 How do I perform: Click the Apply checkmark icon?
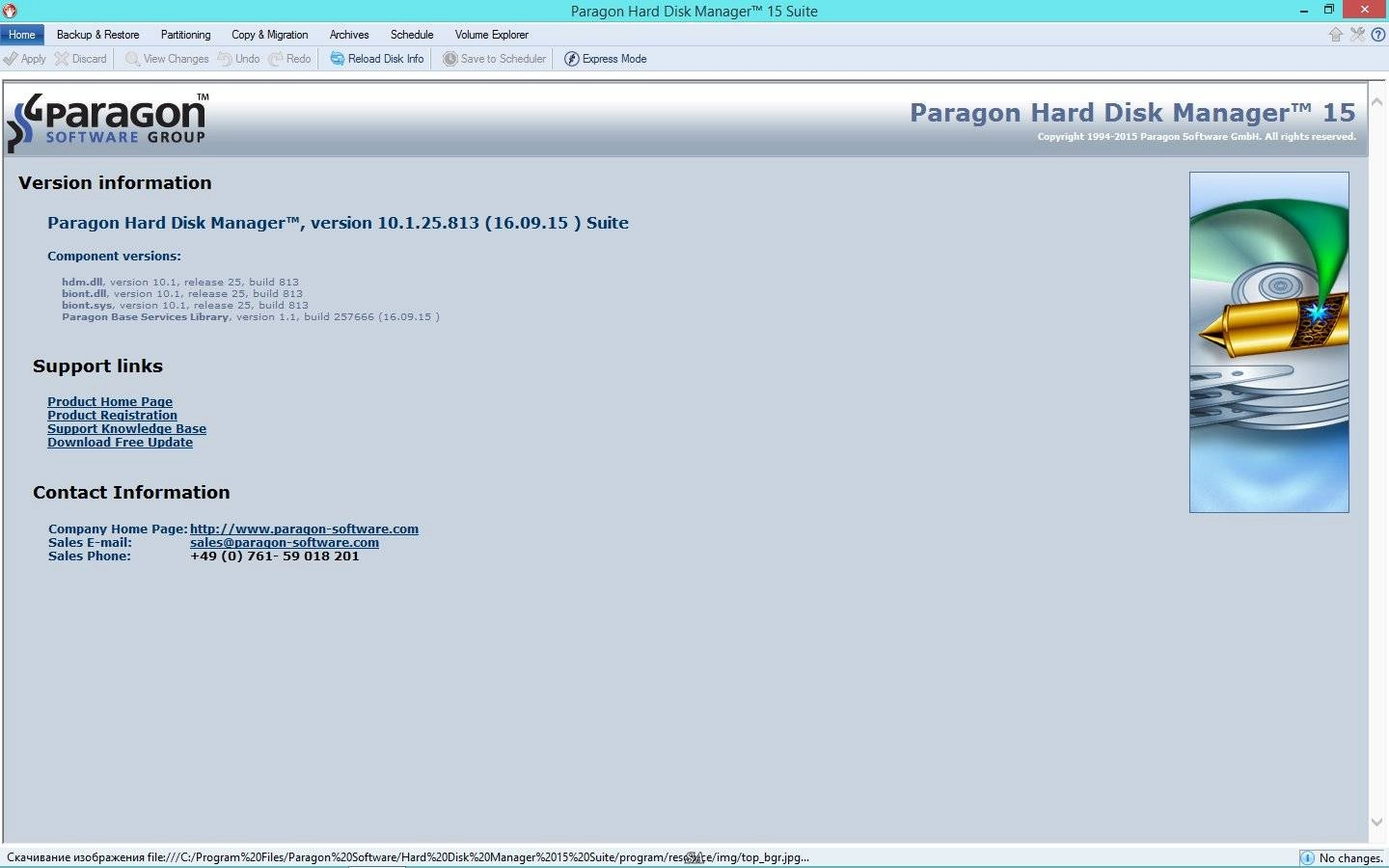[x=11, y=59]
